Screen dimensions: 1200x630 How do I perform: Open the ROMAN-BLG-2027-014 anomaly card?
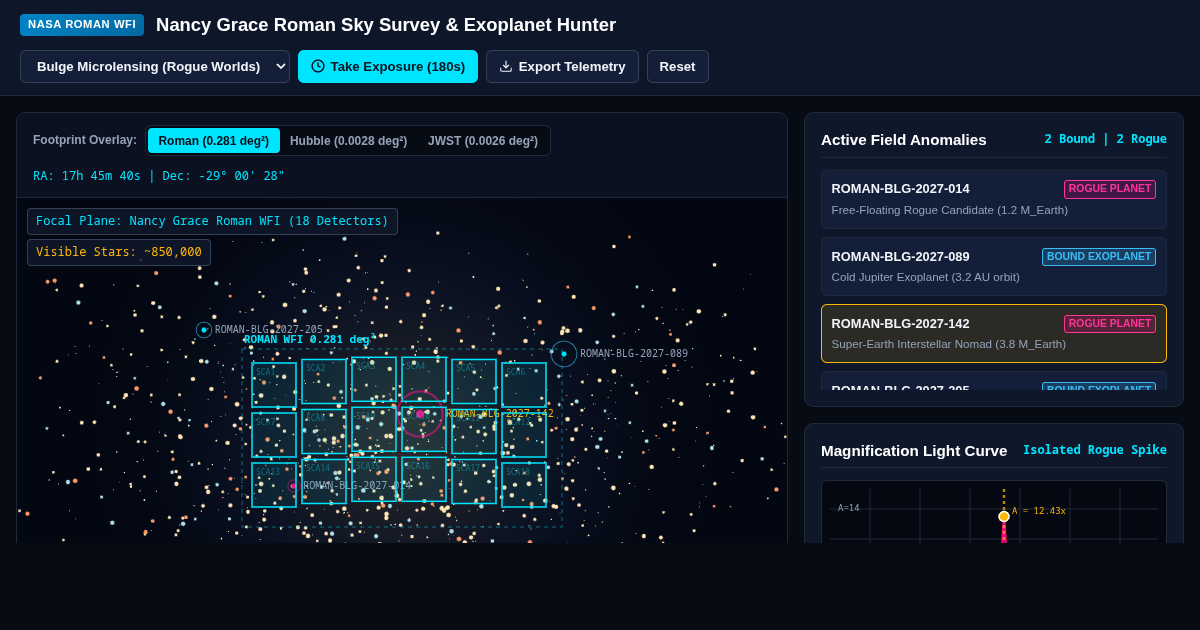994,199
